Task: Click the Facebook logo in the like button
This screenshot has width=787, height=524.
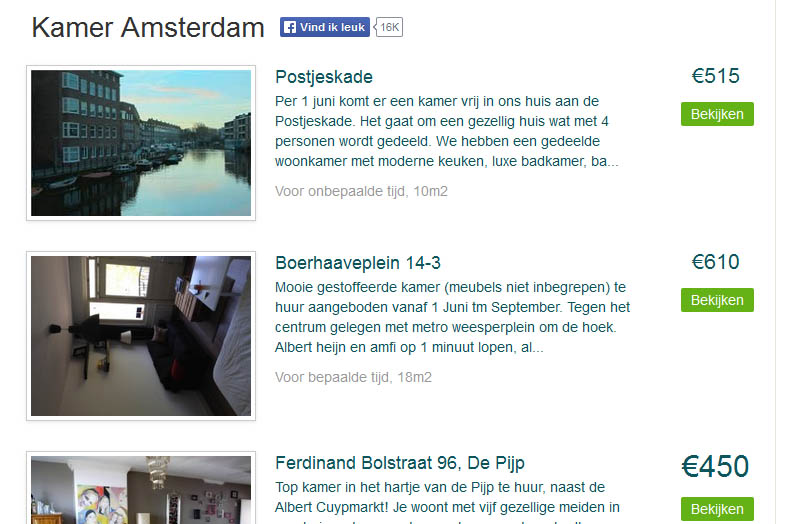Action: (x=290, y=27)
